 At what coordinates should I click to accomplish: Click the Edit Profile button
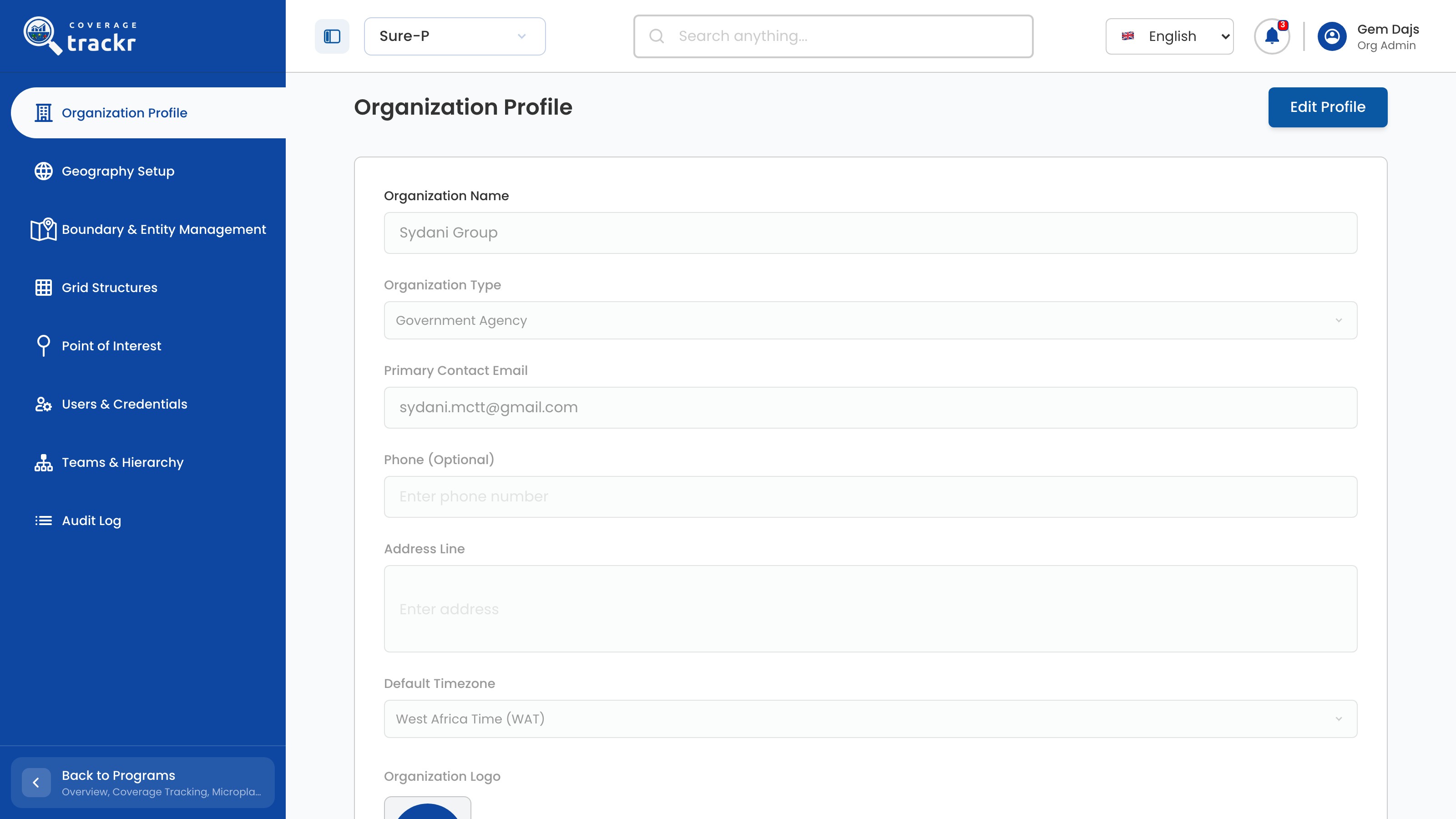(x=1328, y=107)
